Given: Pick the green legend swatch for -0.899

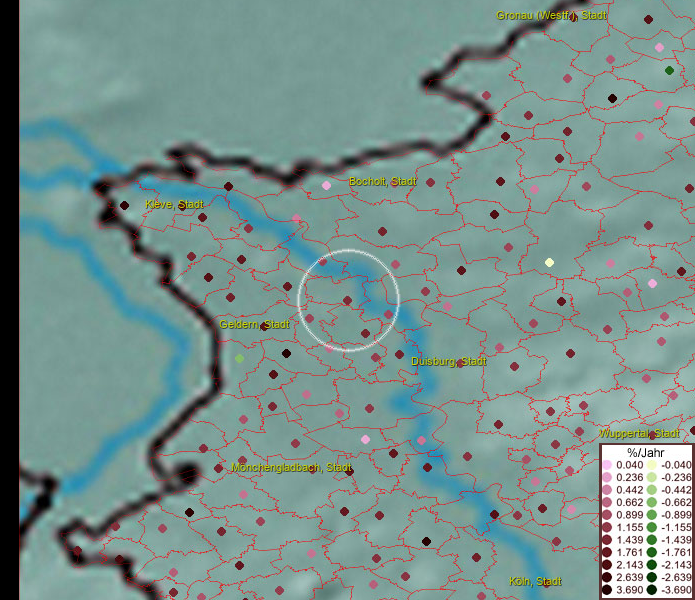Looking at the screenshot, I should (x=652, y=515).
